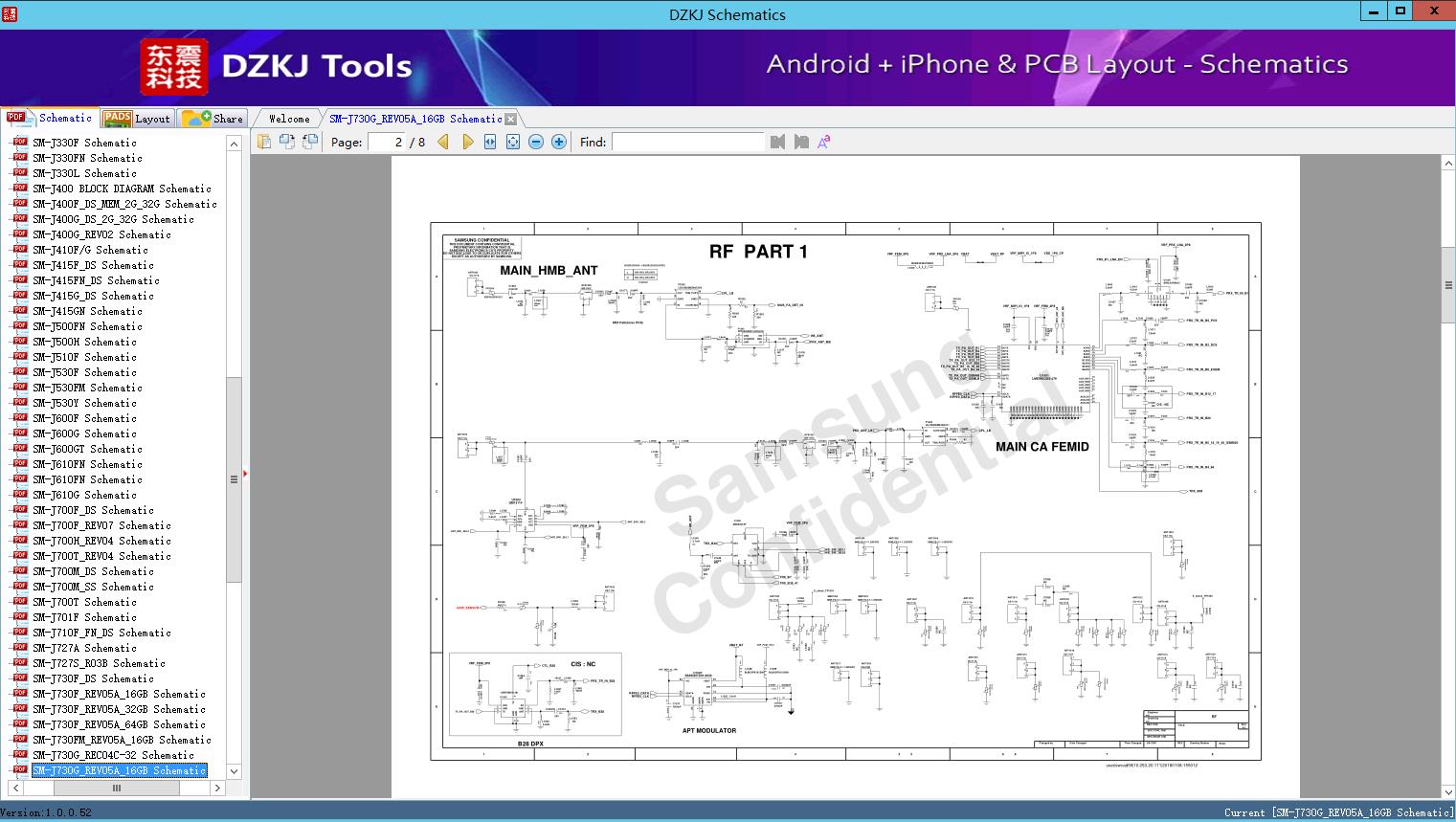Image resolution: width=1456 pixels, height=822 pixels.
Task: Select SM-J500H Schematic
Action: coord(84,342)
